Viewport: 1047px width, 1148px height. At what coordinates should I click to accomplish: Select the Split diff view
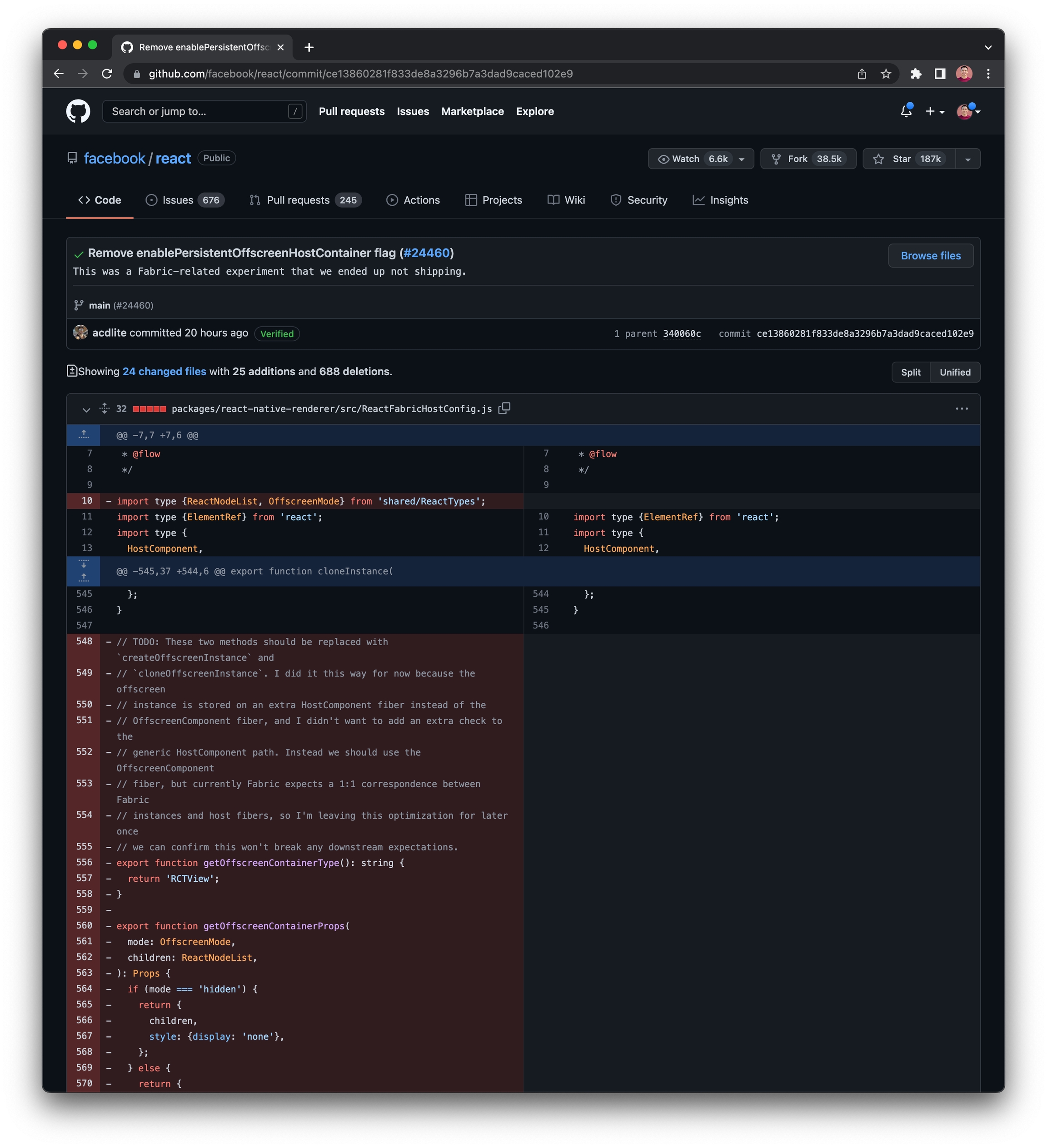click(910, 372)
